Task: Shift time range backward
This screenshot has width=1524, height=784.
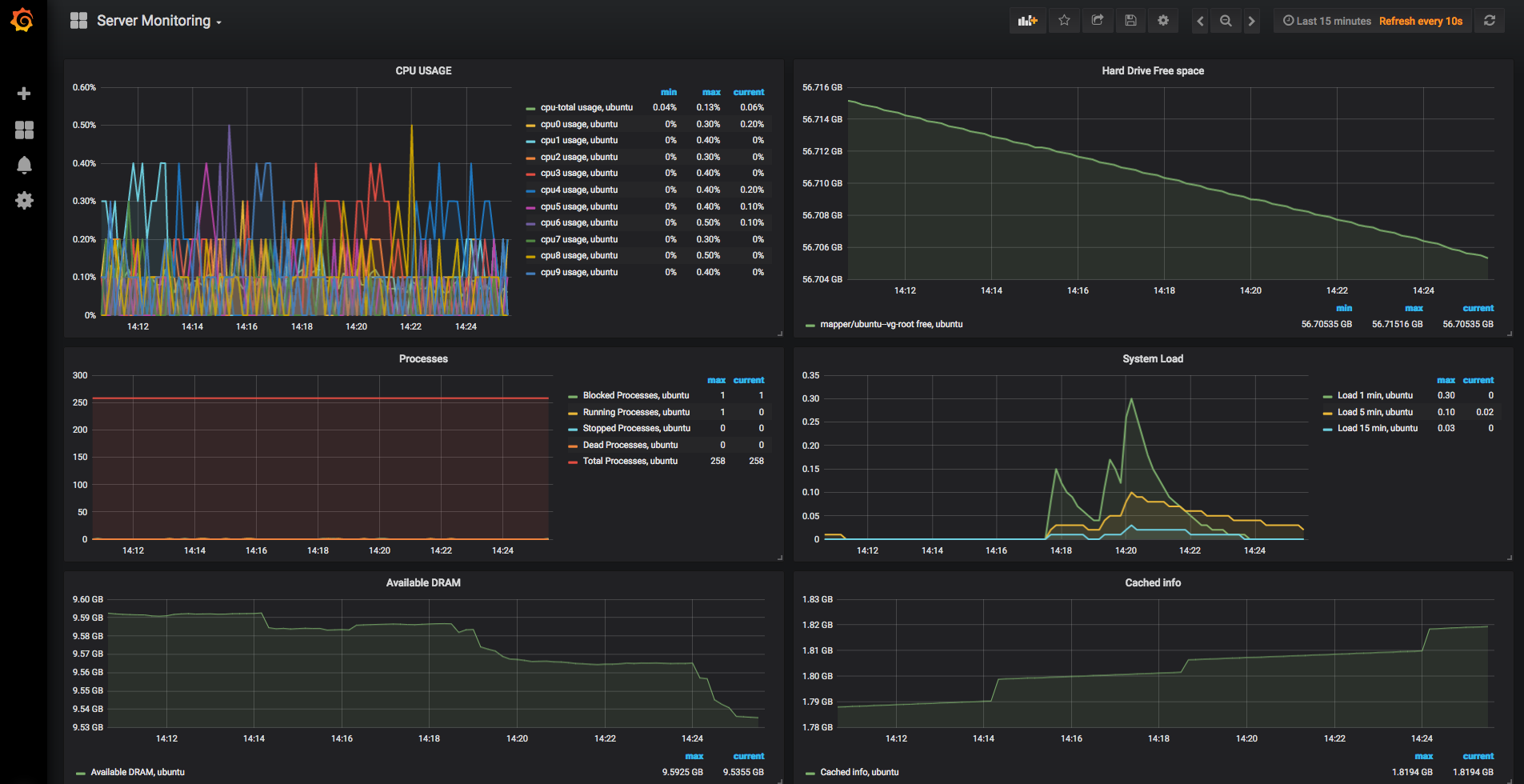Action: click(x=1200, y=21)
